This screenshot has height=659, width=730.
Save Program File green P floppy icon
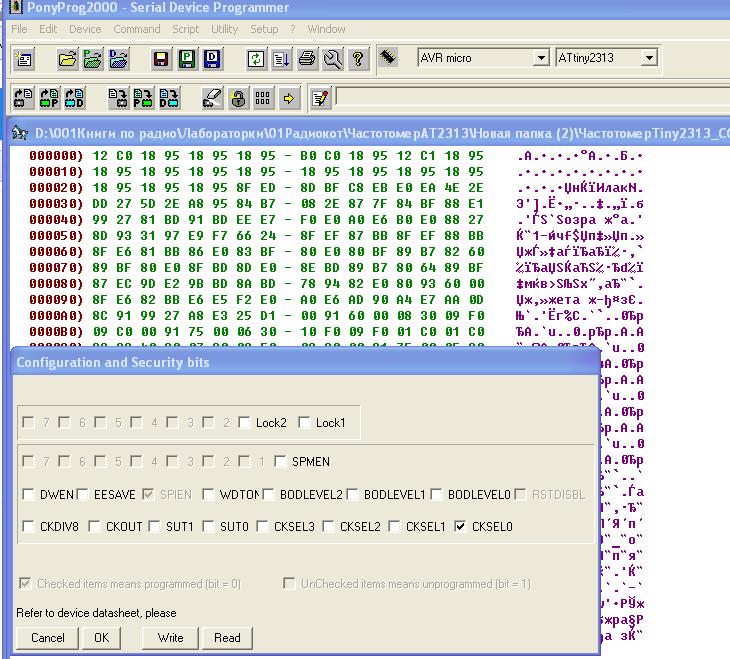[x=187, y=59]
